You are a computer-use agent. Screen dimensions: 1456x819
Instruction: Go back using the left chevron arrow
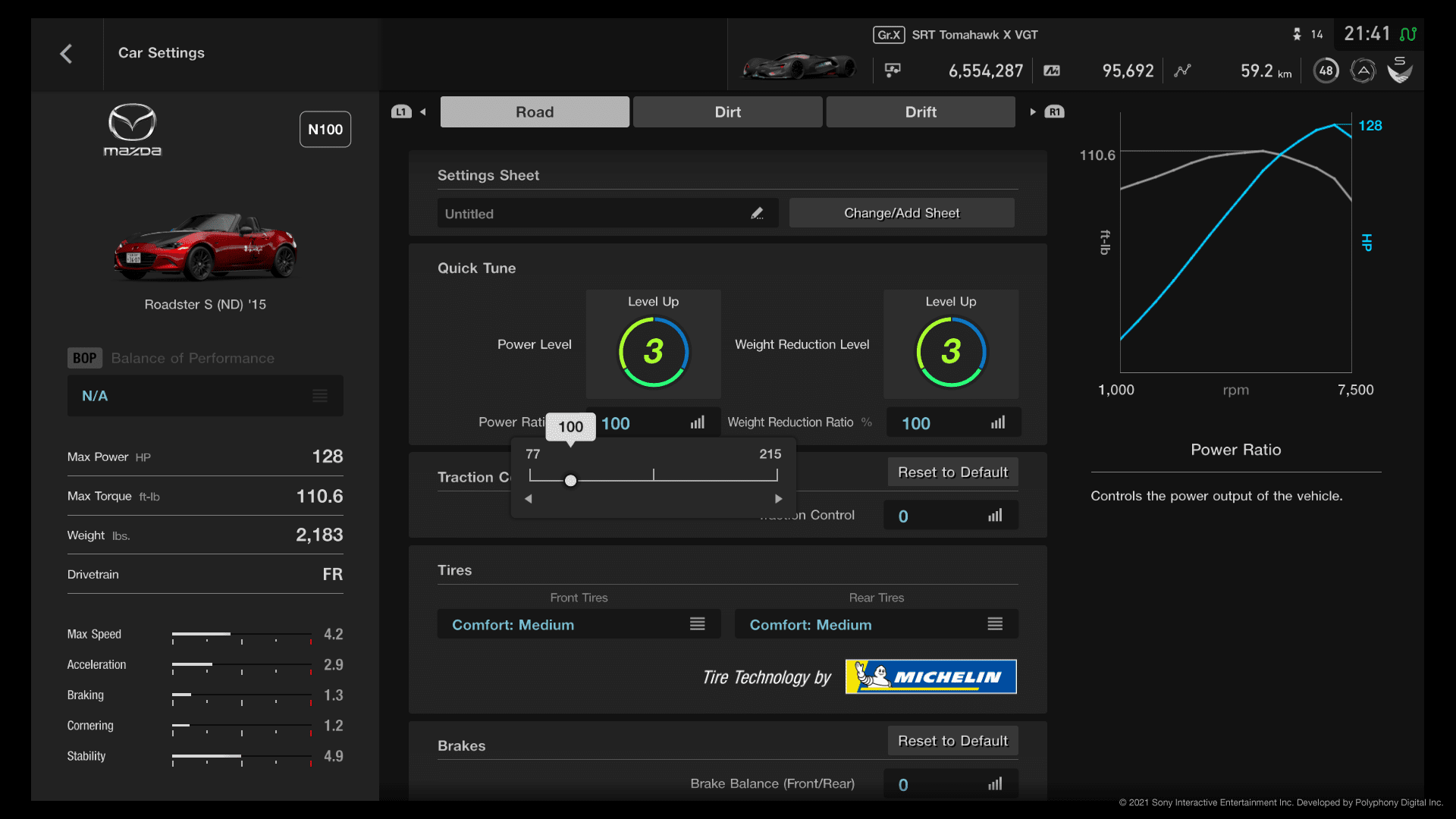[x=66, y=54]
